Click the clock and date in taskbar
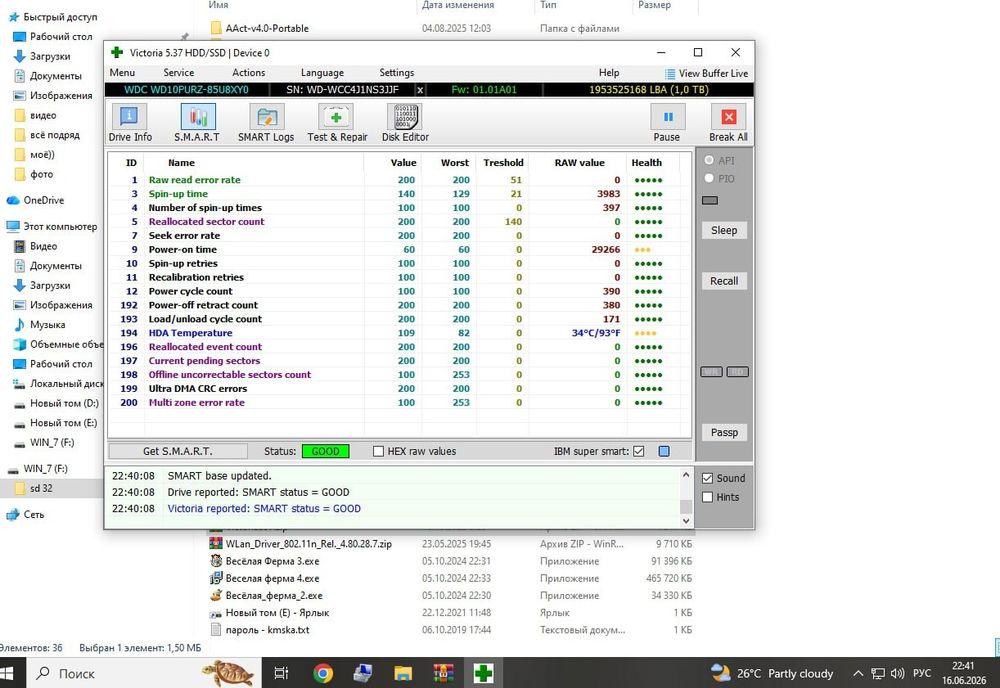The image size is (1000, 688). (x=964, y=673)
